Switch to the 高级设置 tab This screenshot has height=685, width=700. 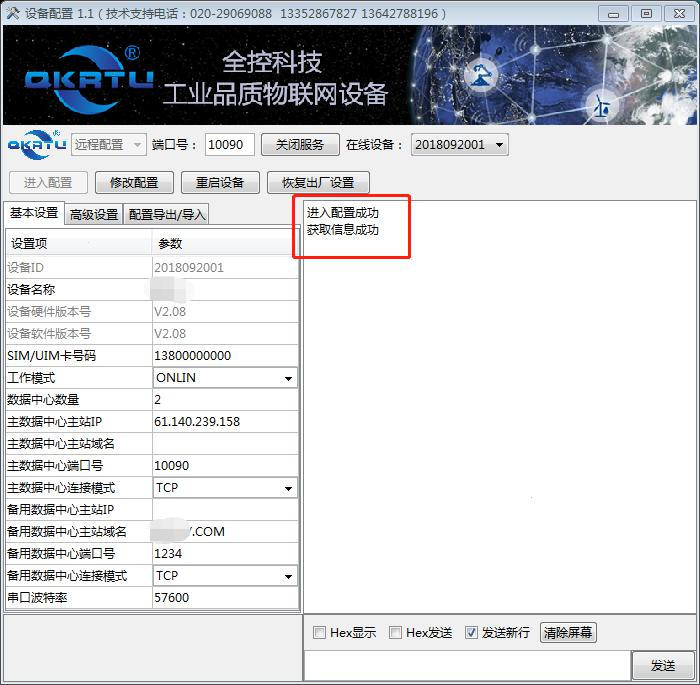[x=94, y=215]
